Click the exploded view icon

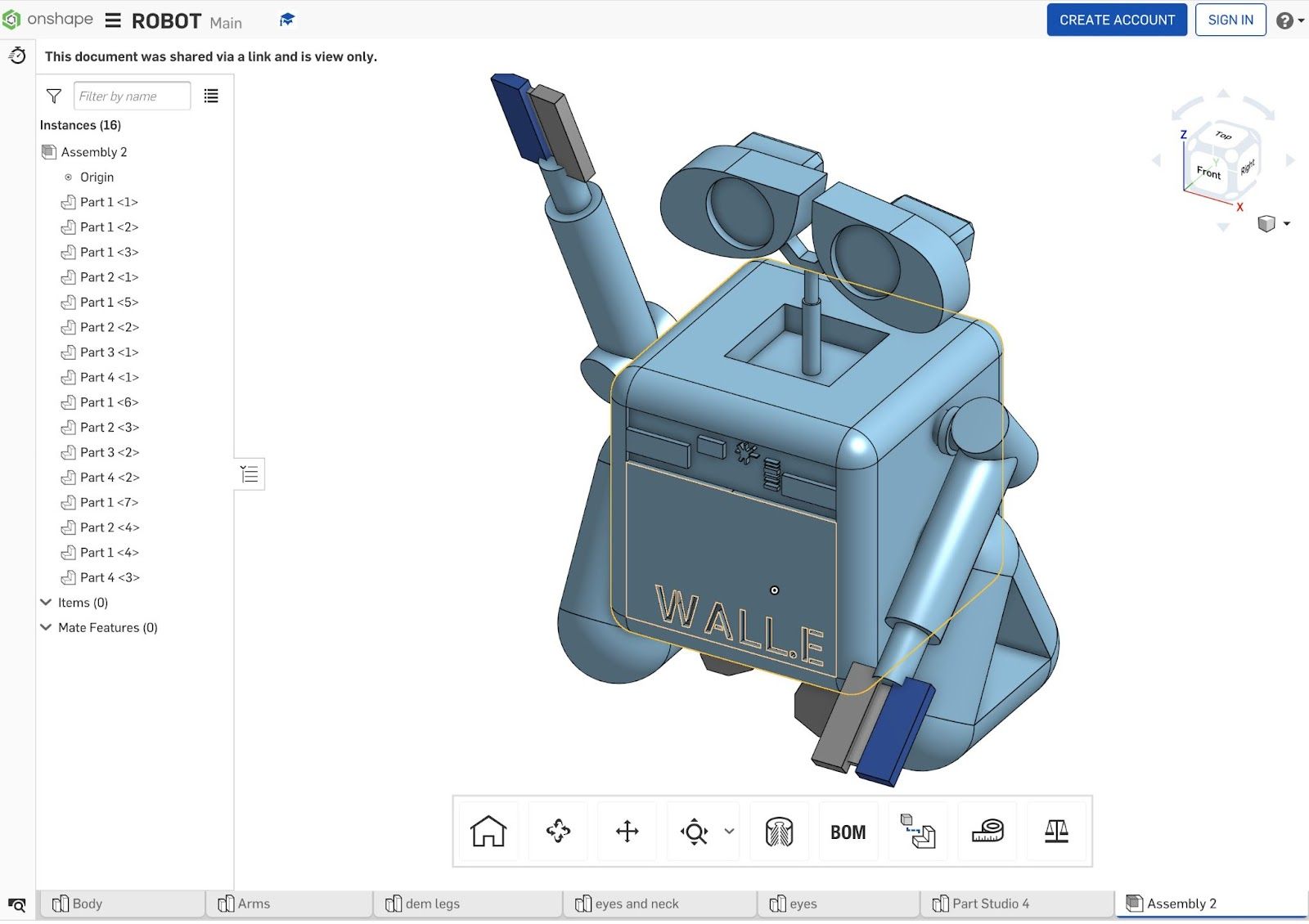click(x=917, y=832)
